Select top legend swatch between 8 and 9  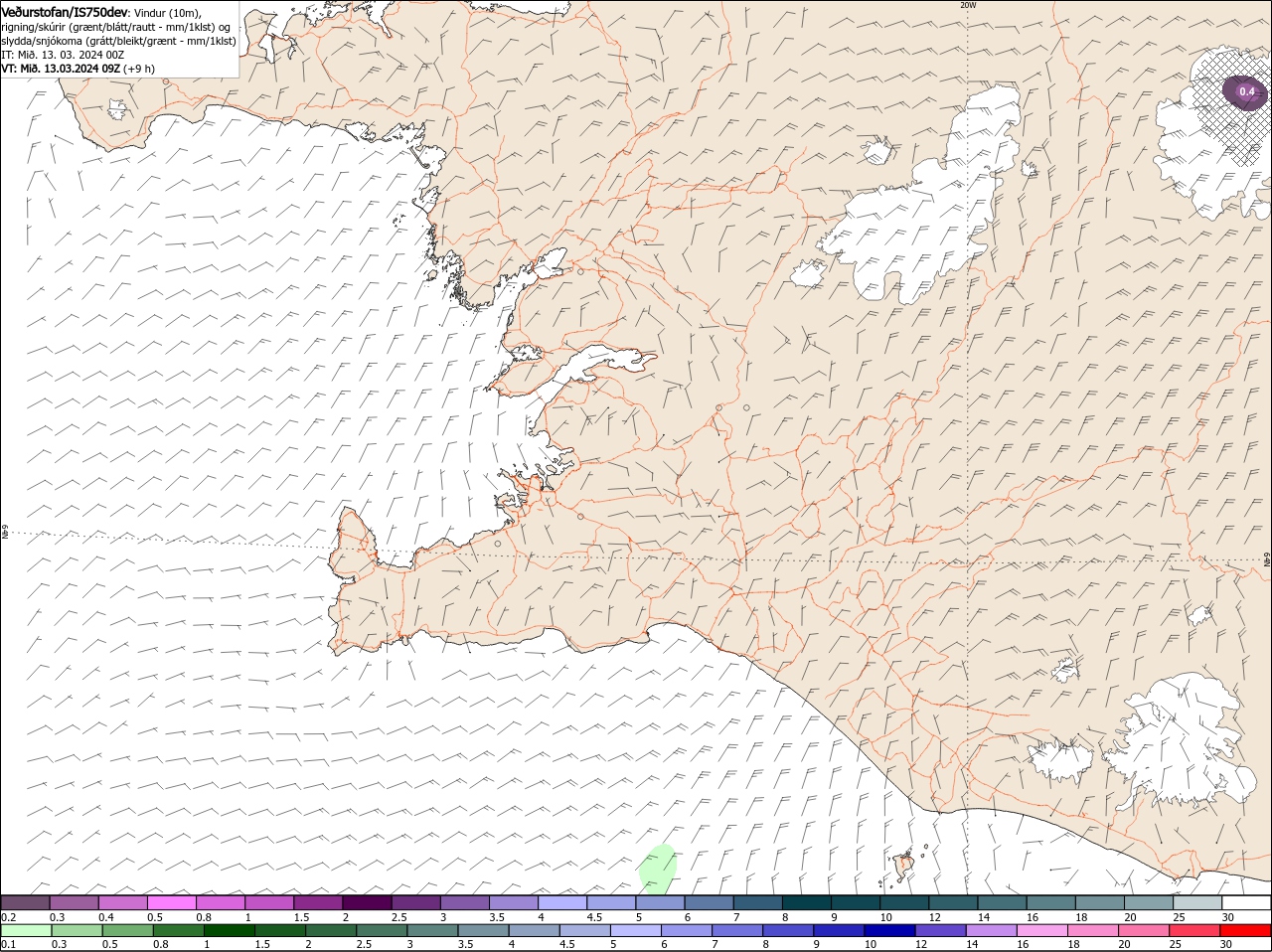[805, 902]
